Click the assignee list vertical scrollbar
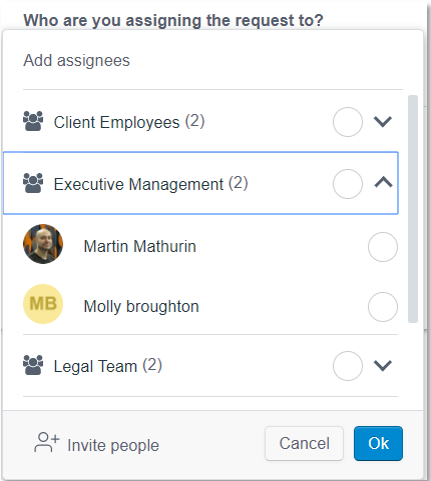 pyautogui.click(x=413, y=209)
